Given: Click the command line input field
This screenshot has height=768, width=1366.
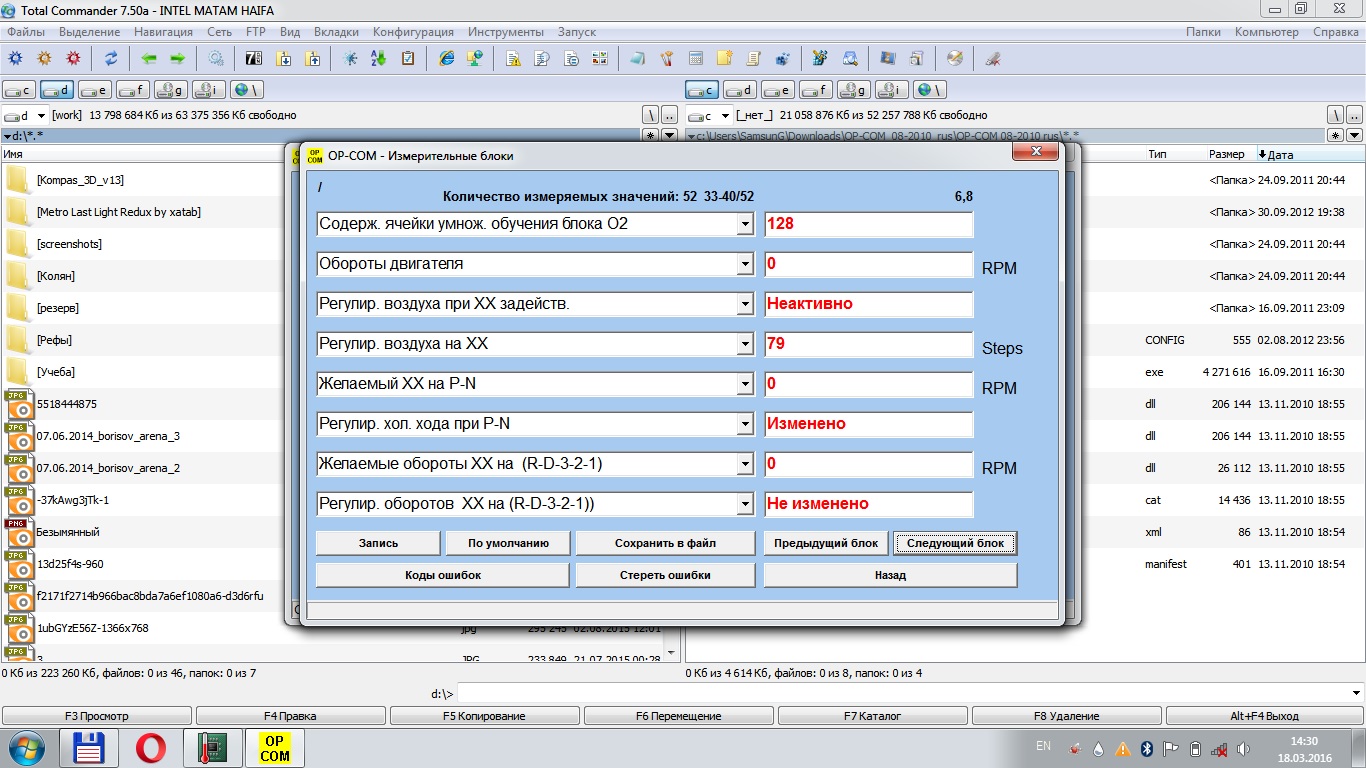Looking at the screenshot, I should (910, 693).
